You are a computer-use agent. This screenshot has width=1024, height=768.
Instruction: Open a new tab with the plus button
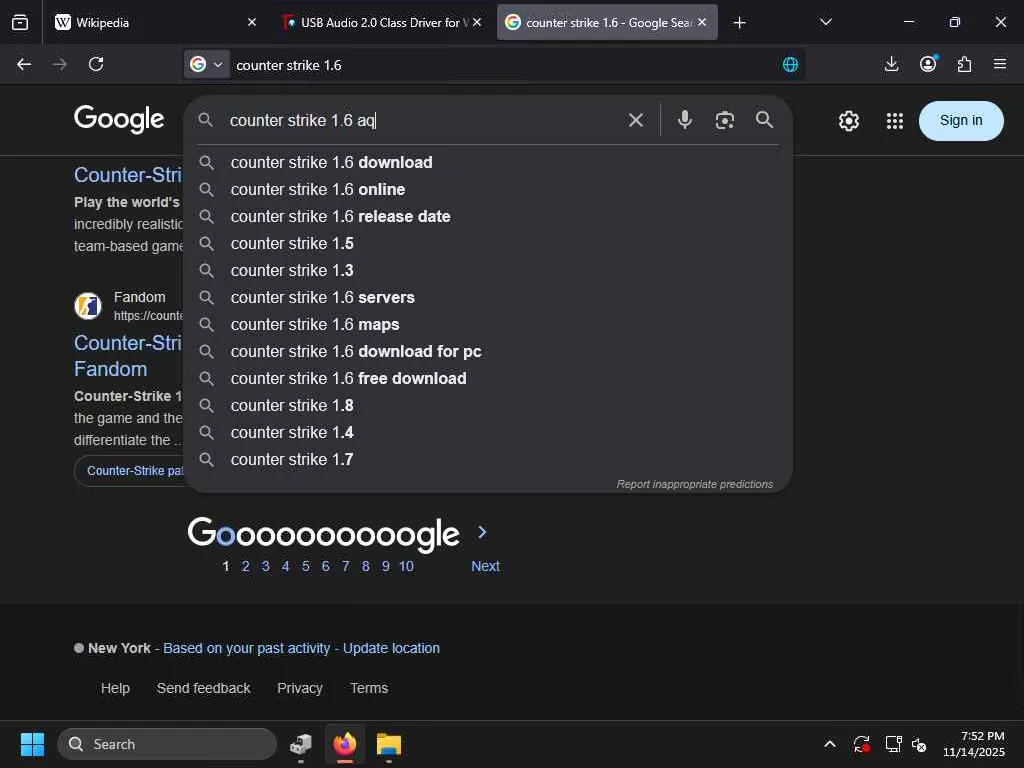pos(739,23)
